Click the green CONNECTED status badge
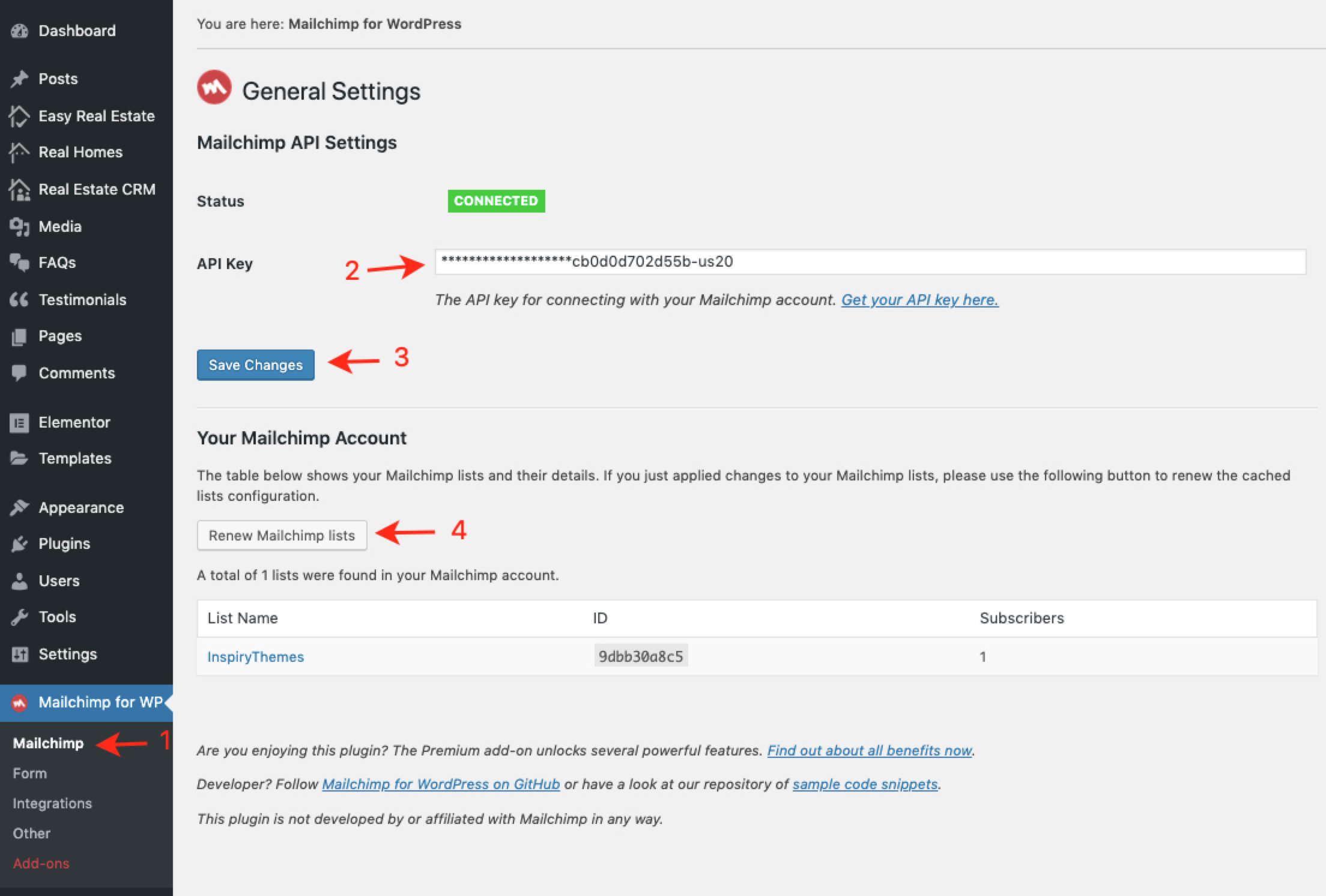The width and height of the screenshot is (1326, 896). click(497, 201)
